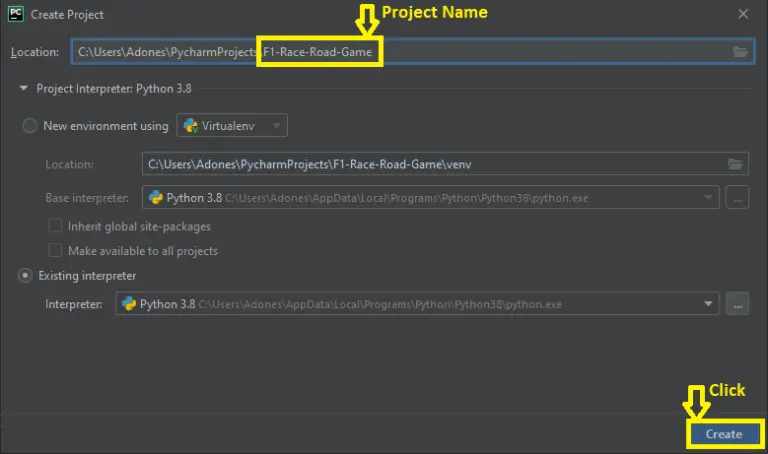The width and height of the screenshot is (768, 454).
Task: Click the folder icon in the venv Location field
Action: coord(735,164)
